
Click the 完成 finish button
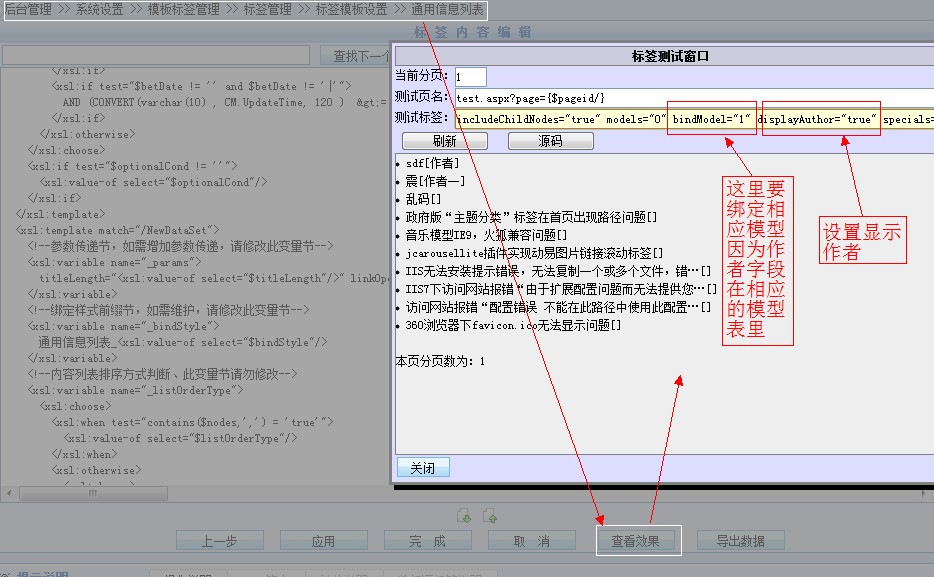click(427, 541)
